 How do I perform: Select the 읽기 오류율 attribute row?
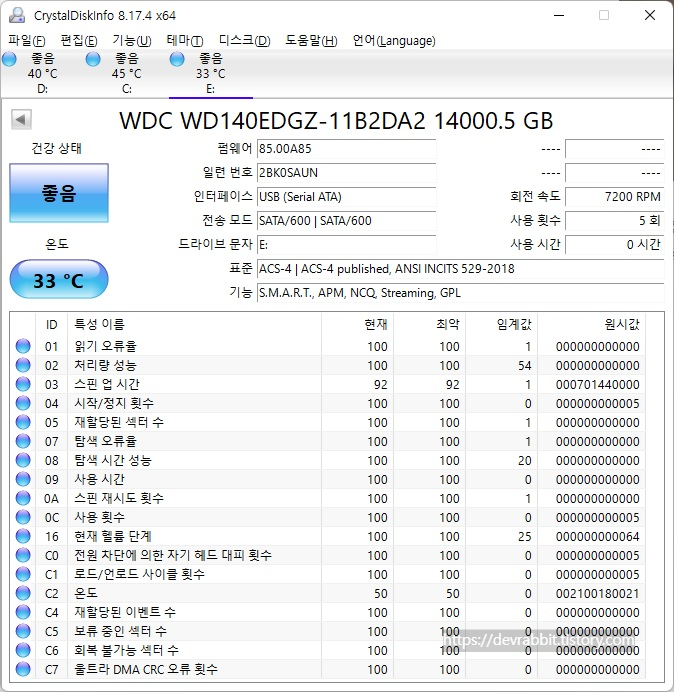pos(328,346)
